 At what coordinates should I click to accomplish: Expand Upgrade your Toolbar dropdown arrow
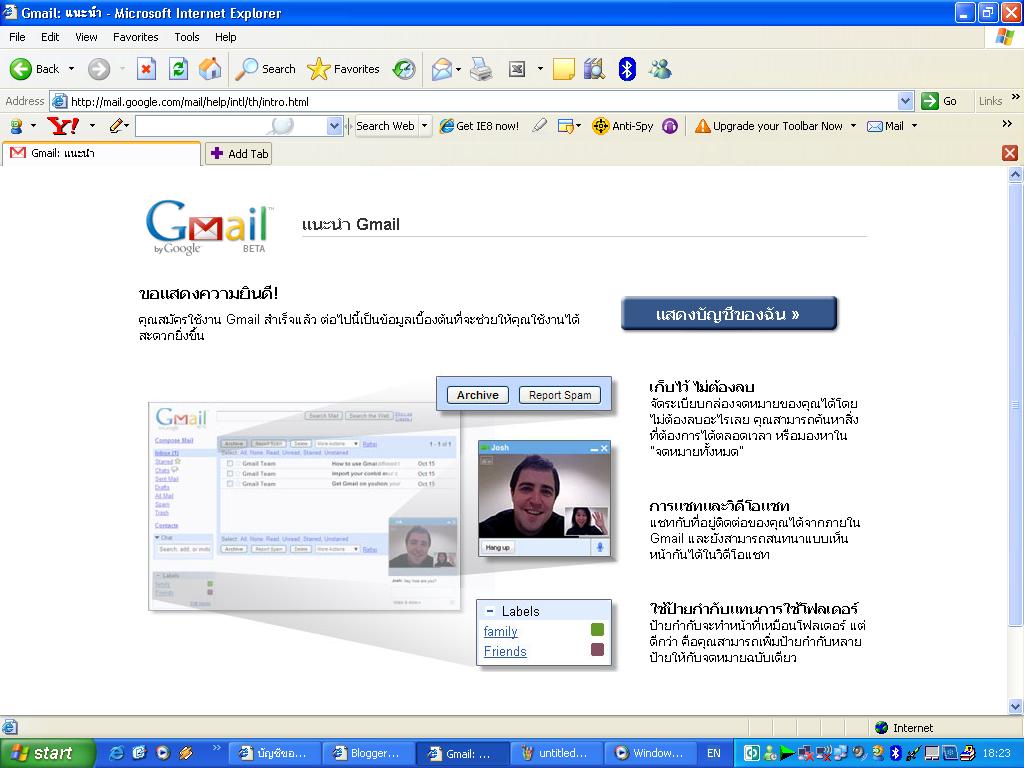(853, 126)
